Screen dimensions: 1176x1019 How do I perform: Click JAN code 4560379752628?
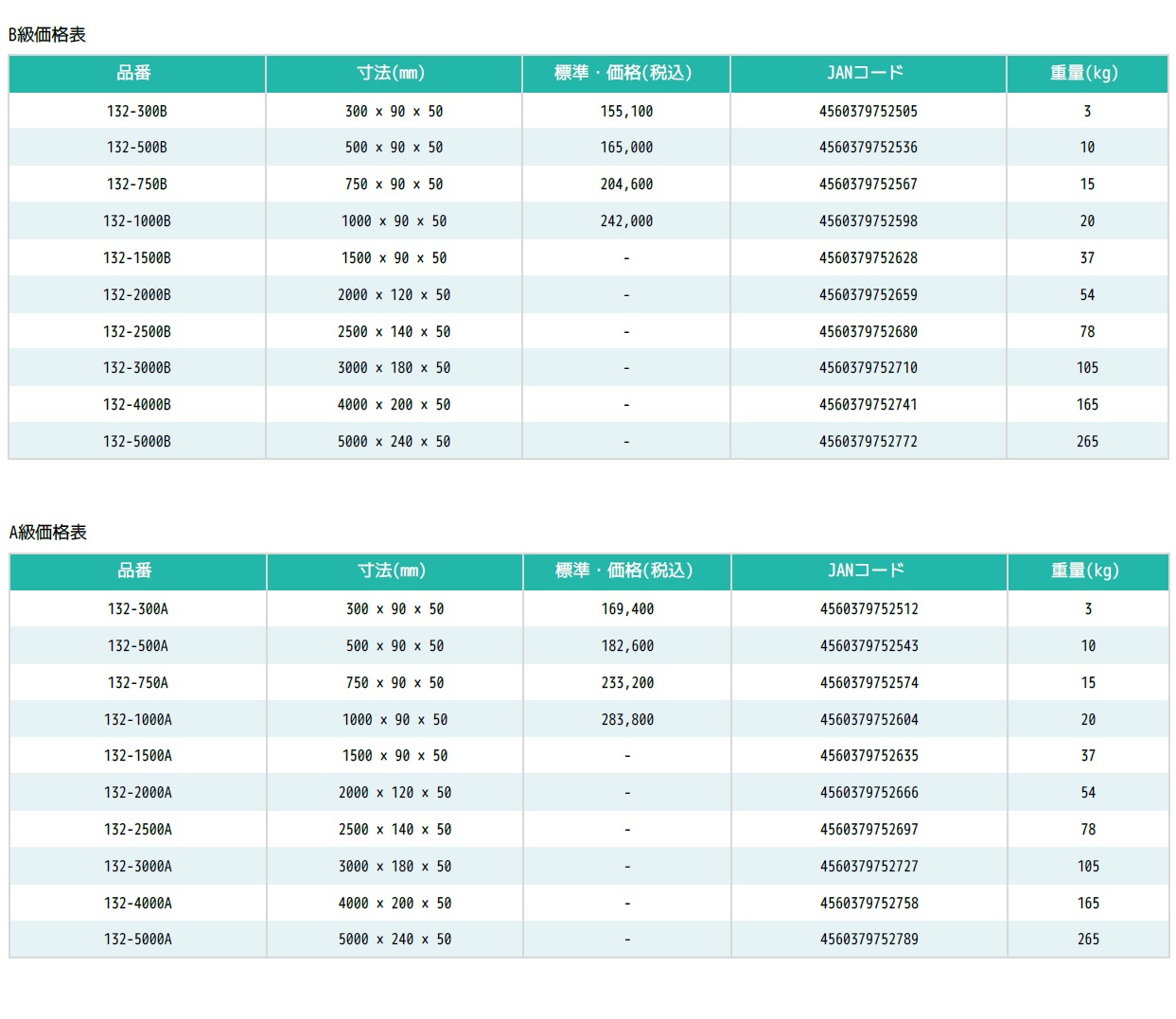coord(869,258)
